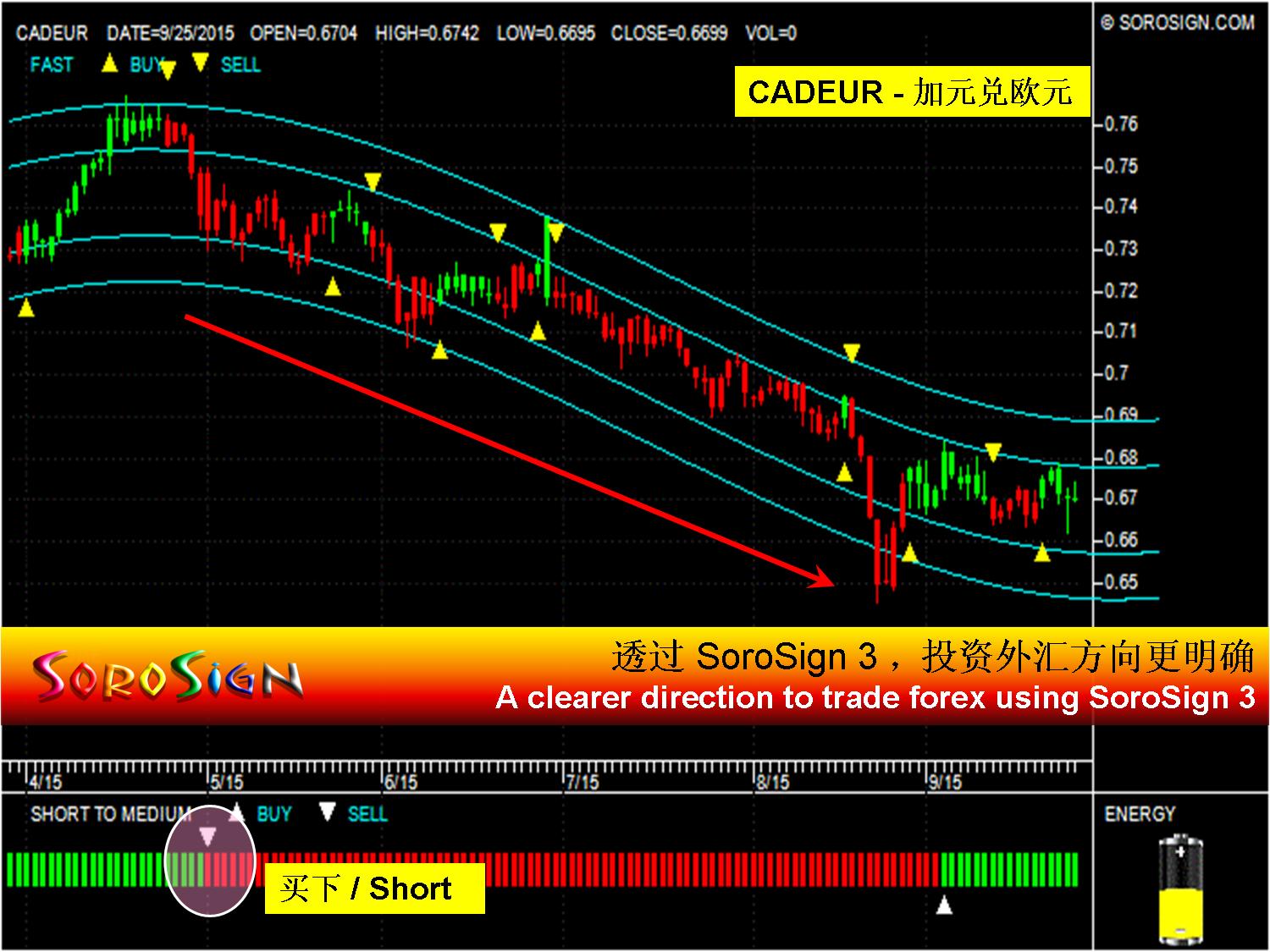
Task: Select the buy marker below mid-June low near 0.705
Action: click(439, 349)
